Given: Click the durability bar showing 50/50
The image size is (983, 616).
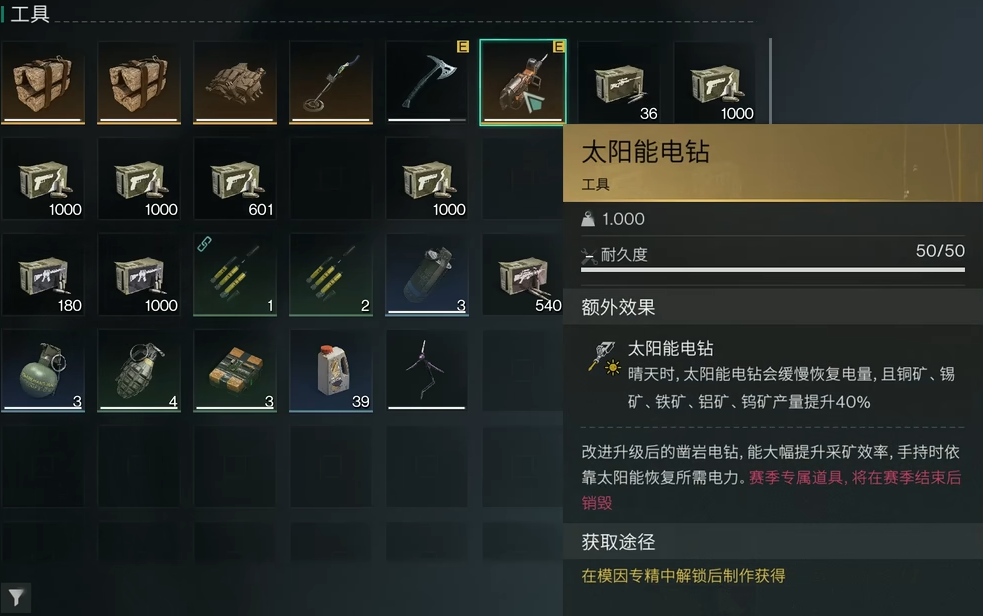Looking at the screenshot, I should click(x=772, y=269).
